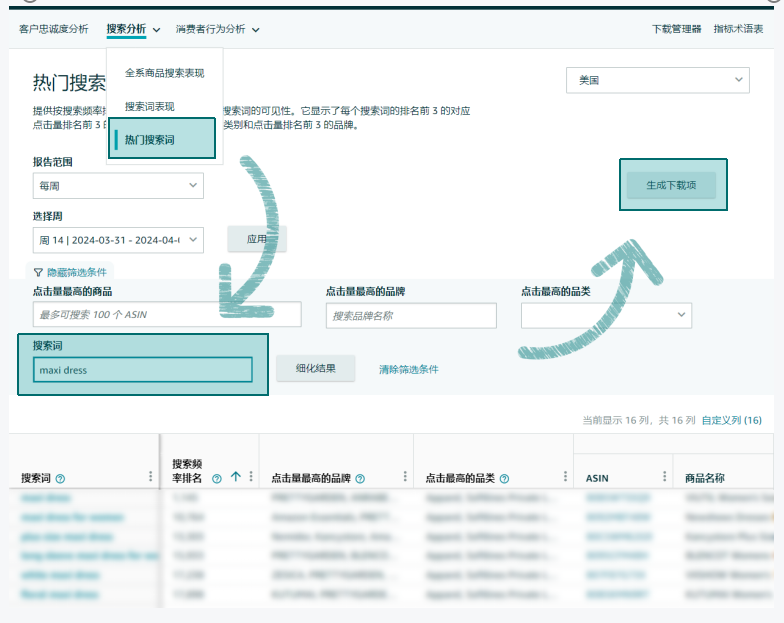The width and height of the screenshot is (784, 623).
Task: Click the 生成下载项 button
Action: point(671,185)
